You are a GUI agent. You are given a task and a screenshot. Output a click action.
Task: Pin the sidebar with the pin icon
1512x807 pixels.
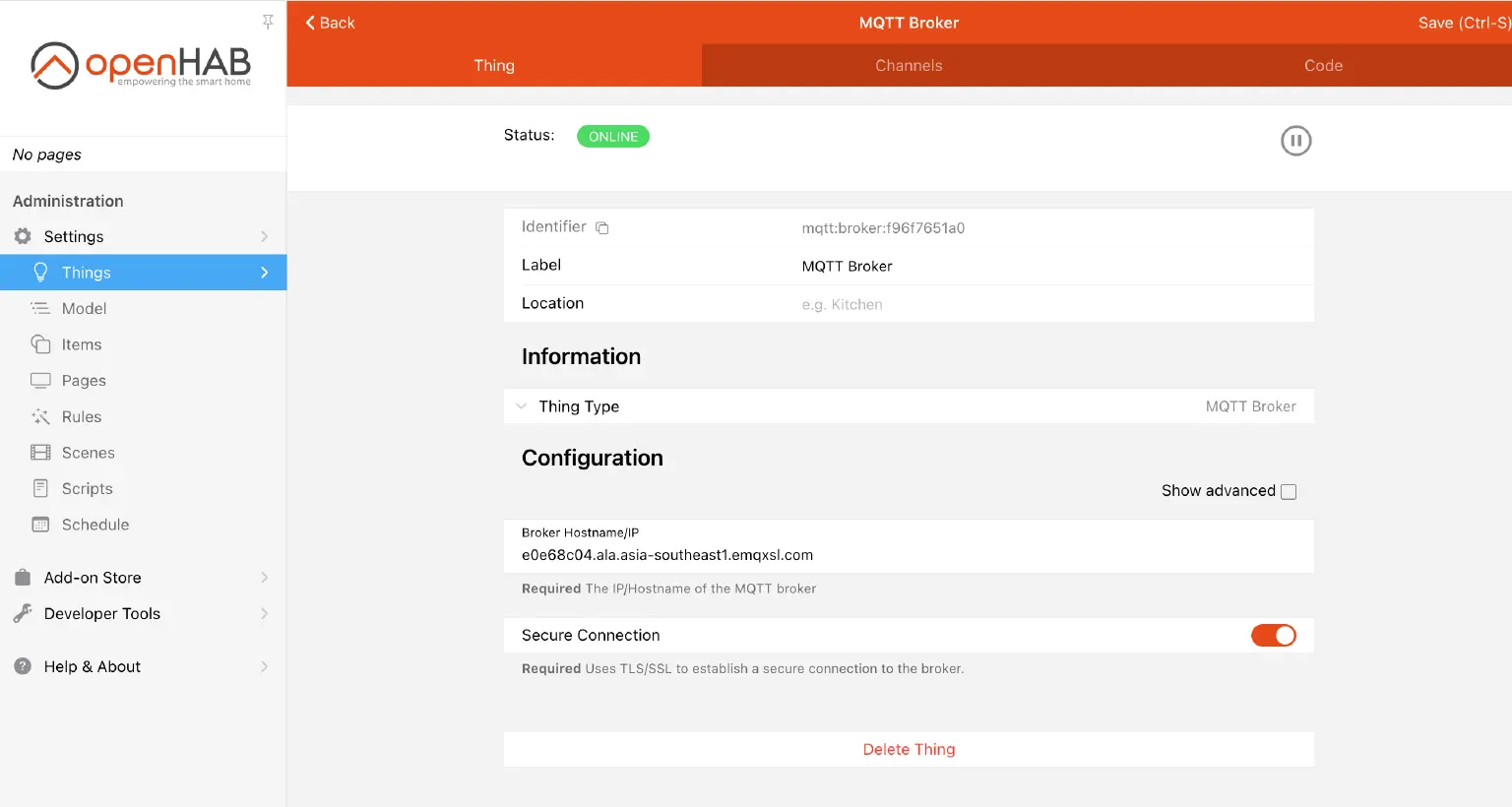(267, 21)
